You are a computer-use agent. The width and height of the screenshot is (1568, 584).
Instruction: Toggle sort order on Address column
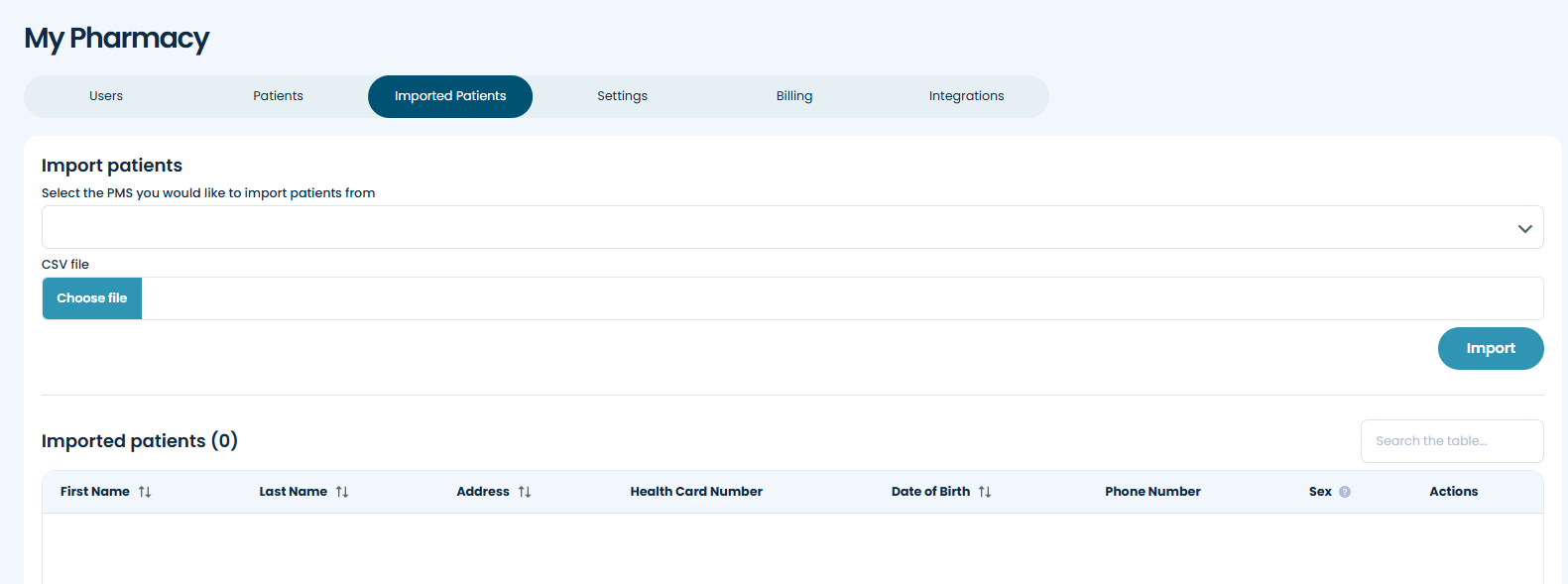point(525,492)
